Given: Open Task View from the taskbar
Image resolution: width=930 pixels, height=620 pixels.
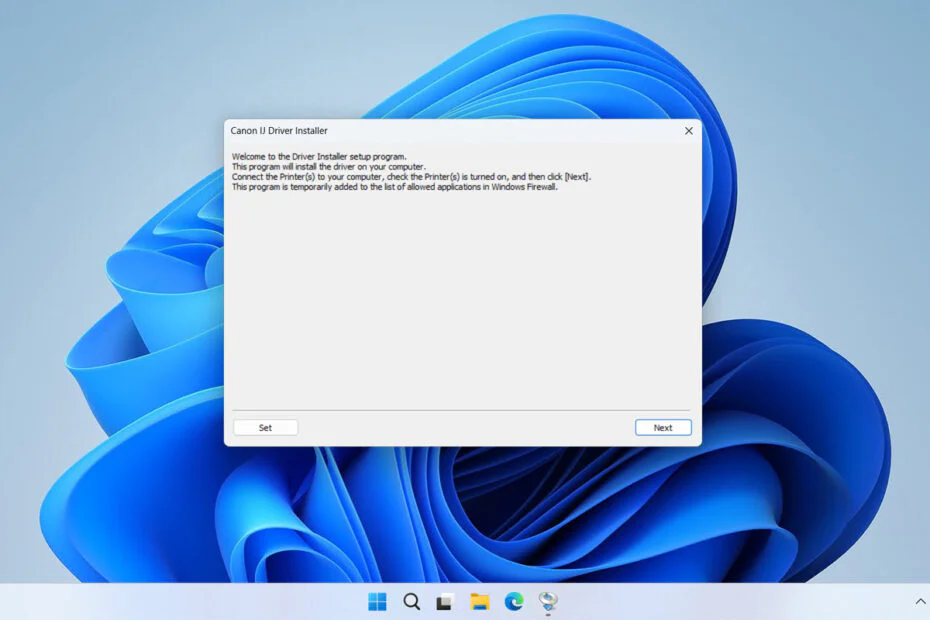Looking at the screenshot, I should coord(445,602).
